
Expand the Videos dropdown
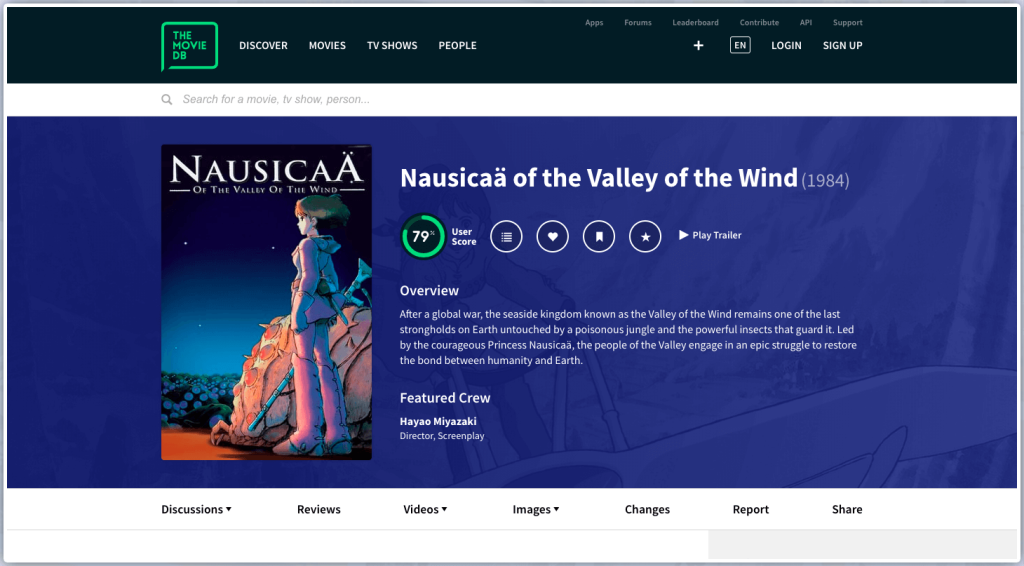[425, 509]
